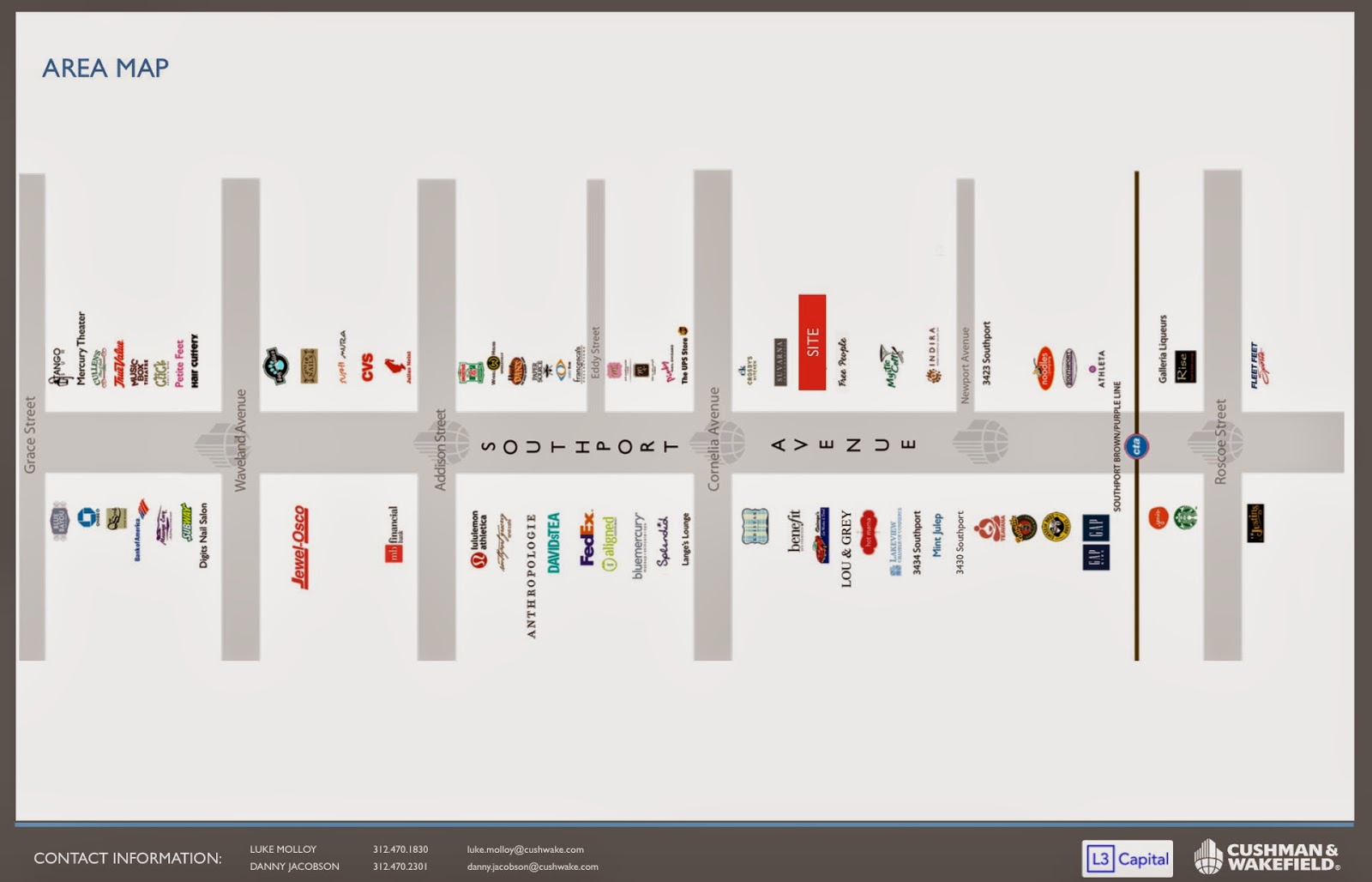Click the Mercury Theater label
The height and width of the screenshot is (882, 1372).
pos(81,348)
